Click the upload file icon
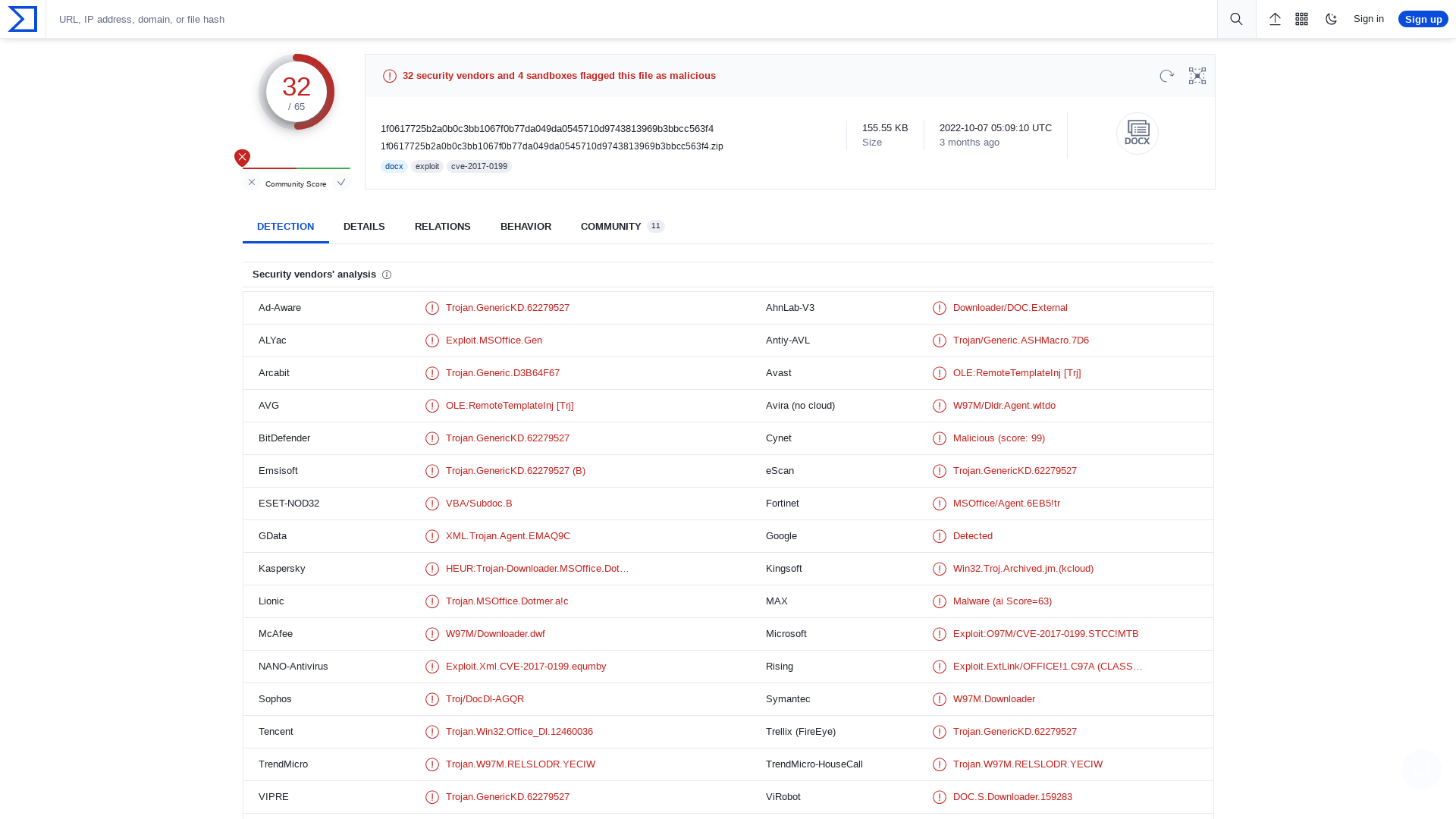 point(1275,19)
